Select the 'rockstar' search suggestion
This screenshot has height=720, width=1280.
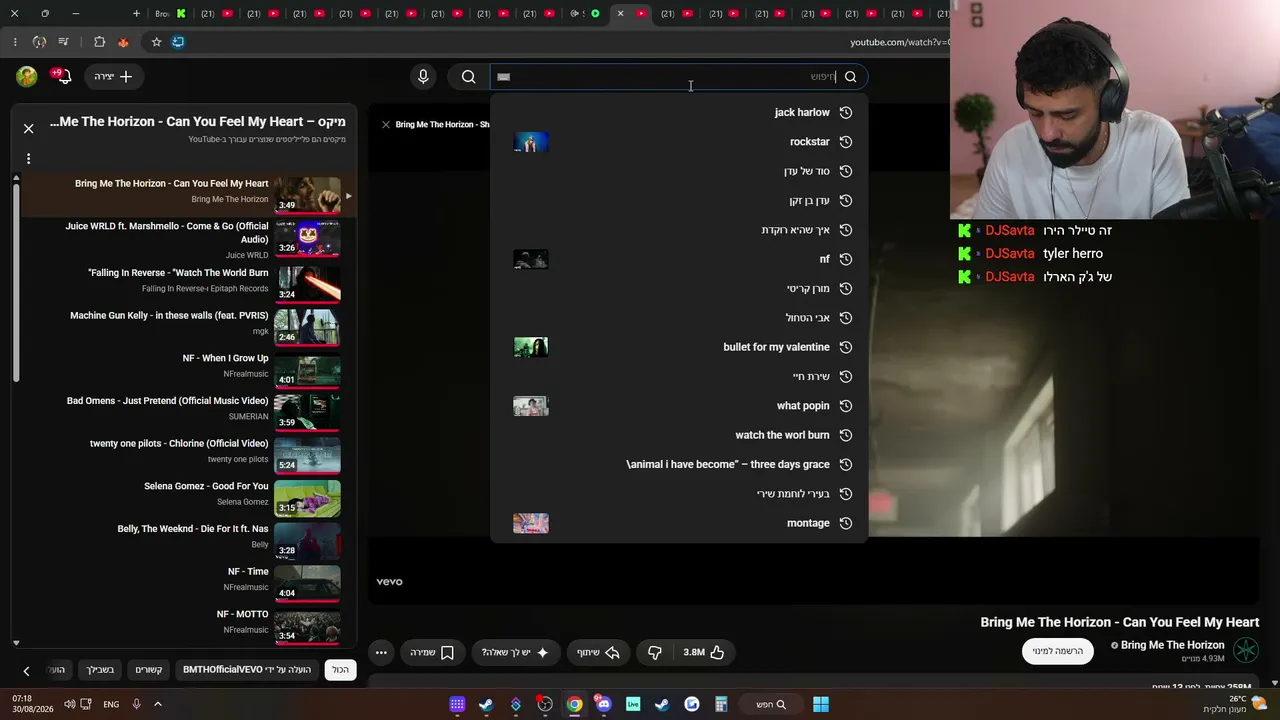(679, 142)
